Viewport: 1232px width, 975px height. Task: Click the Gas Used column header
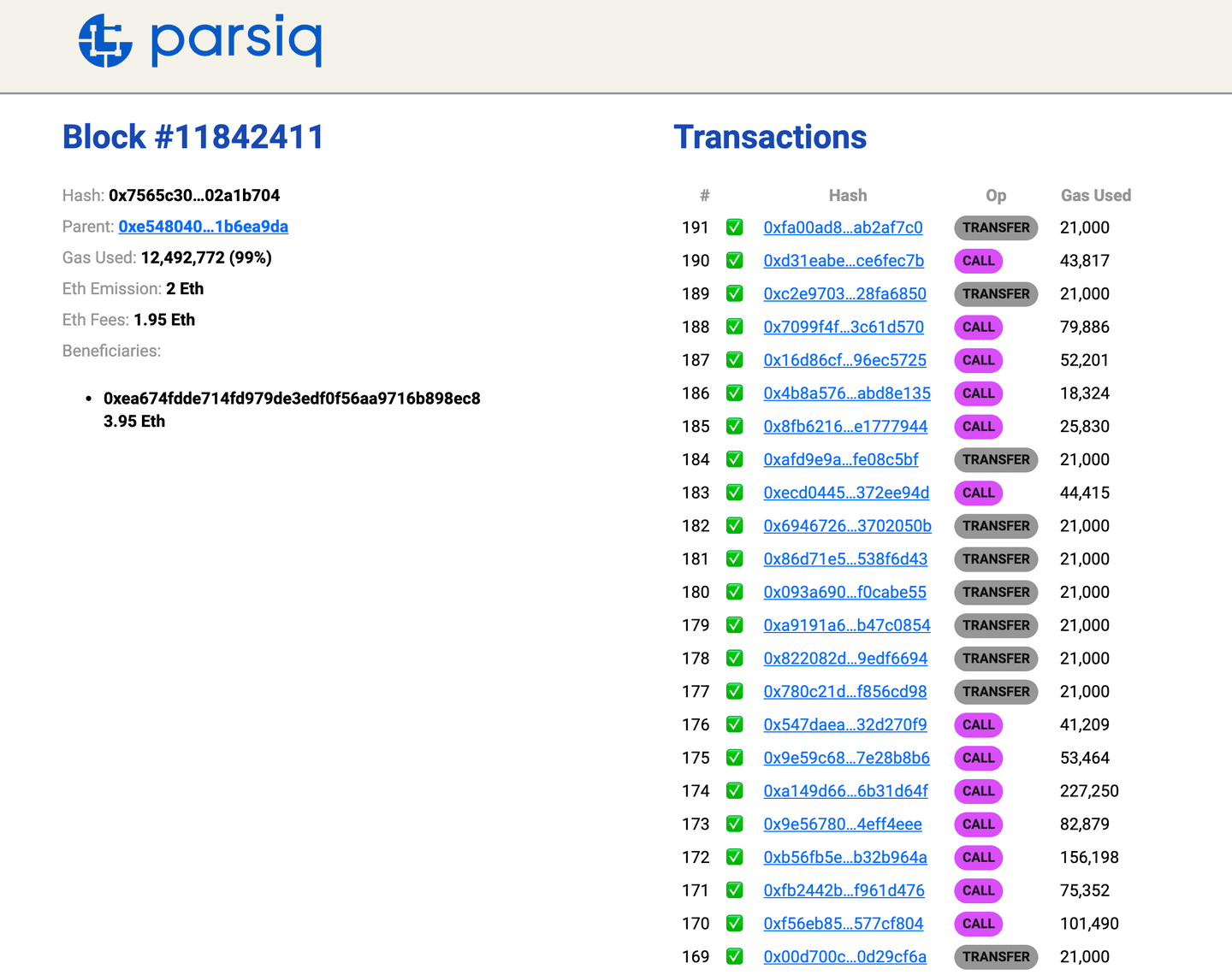[x=1096, y=195]
